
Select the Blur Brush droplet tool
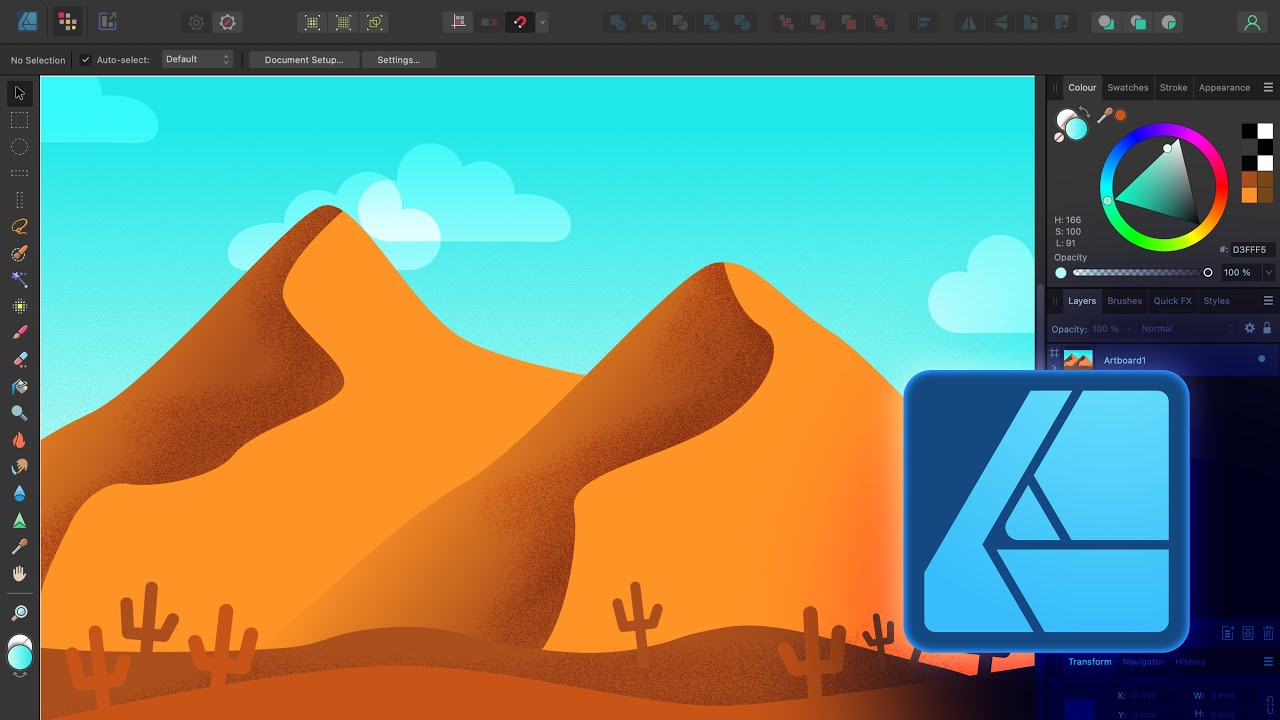[x=19, y=494]
